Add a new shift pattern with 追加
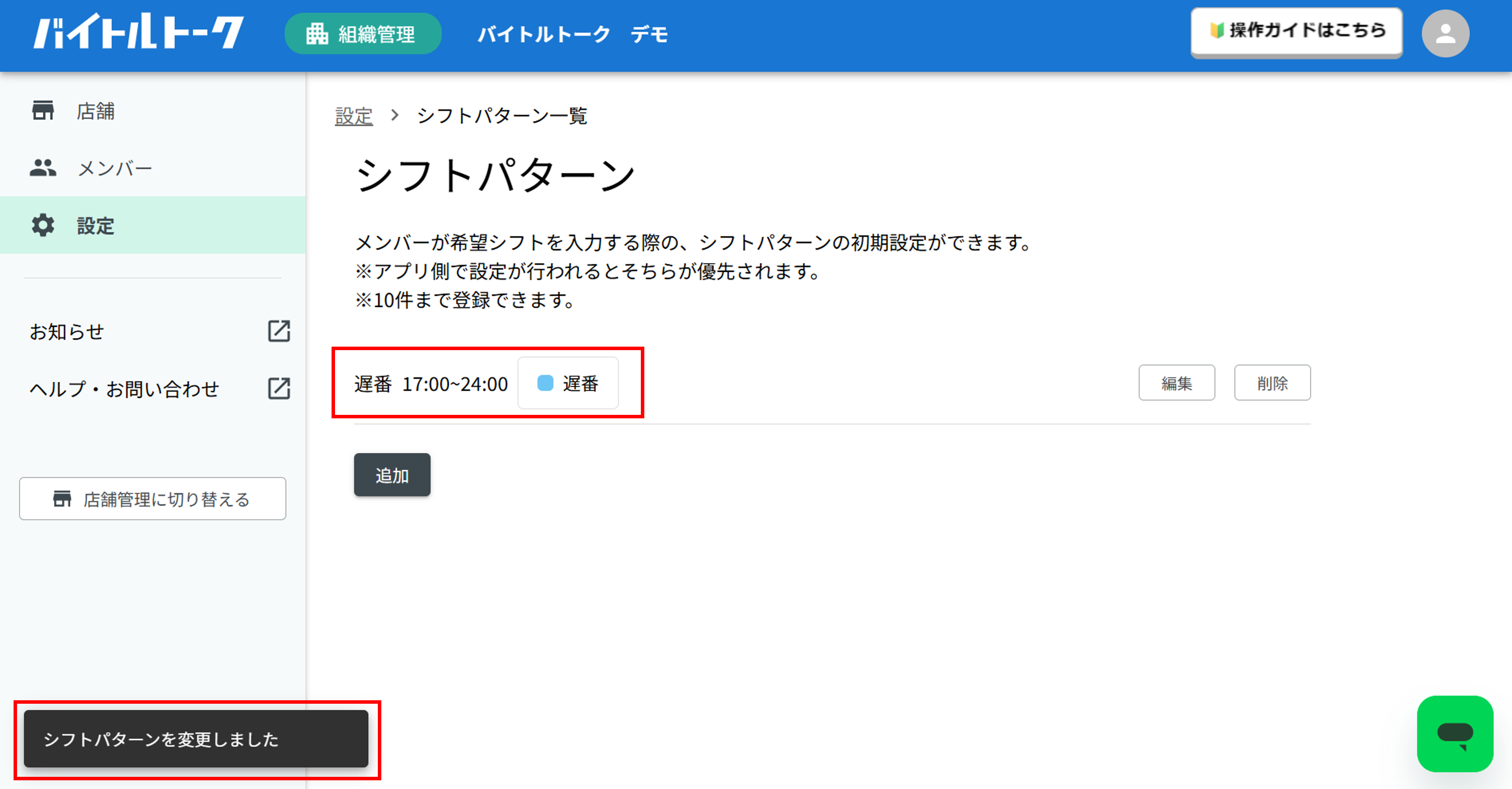This screenshot has width=1512, height=789. 392,474
